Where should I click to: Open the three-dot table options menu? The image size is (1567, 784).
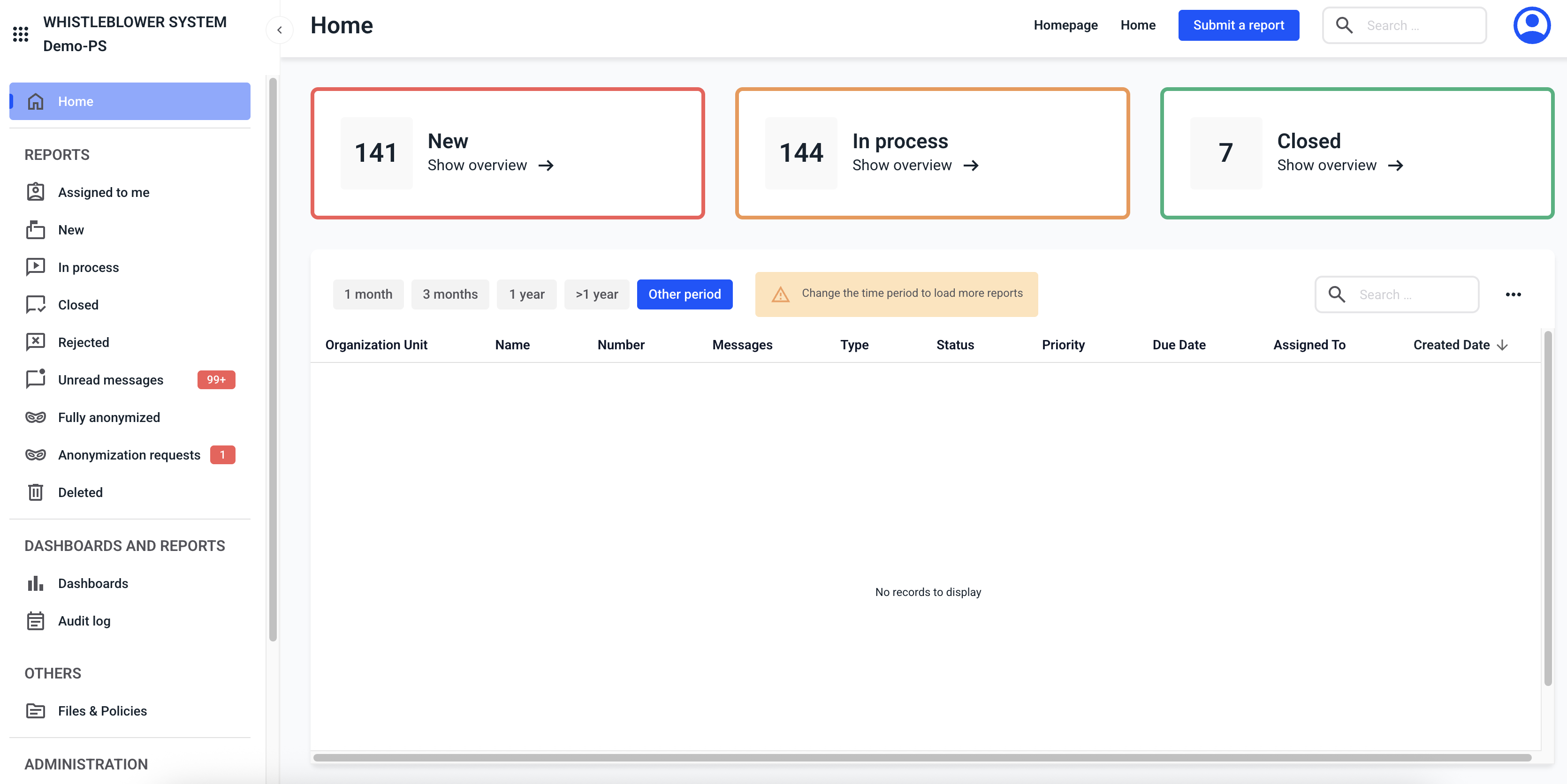(x=1513, y=295)
